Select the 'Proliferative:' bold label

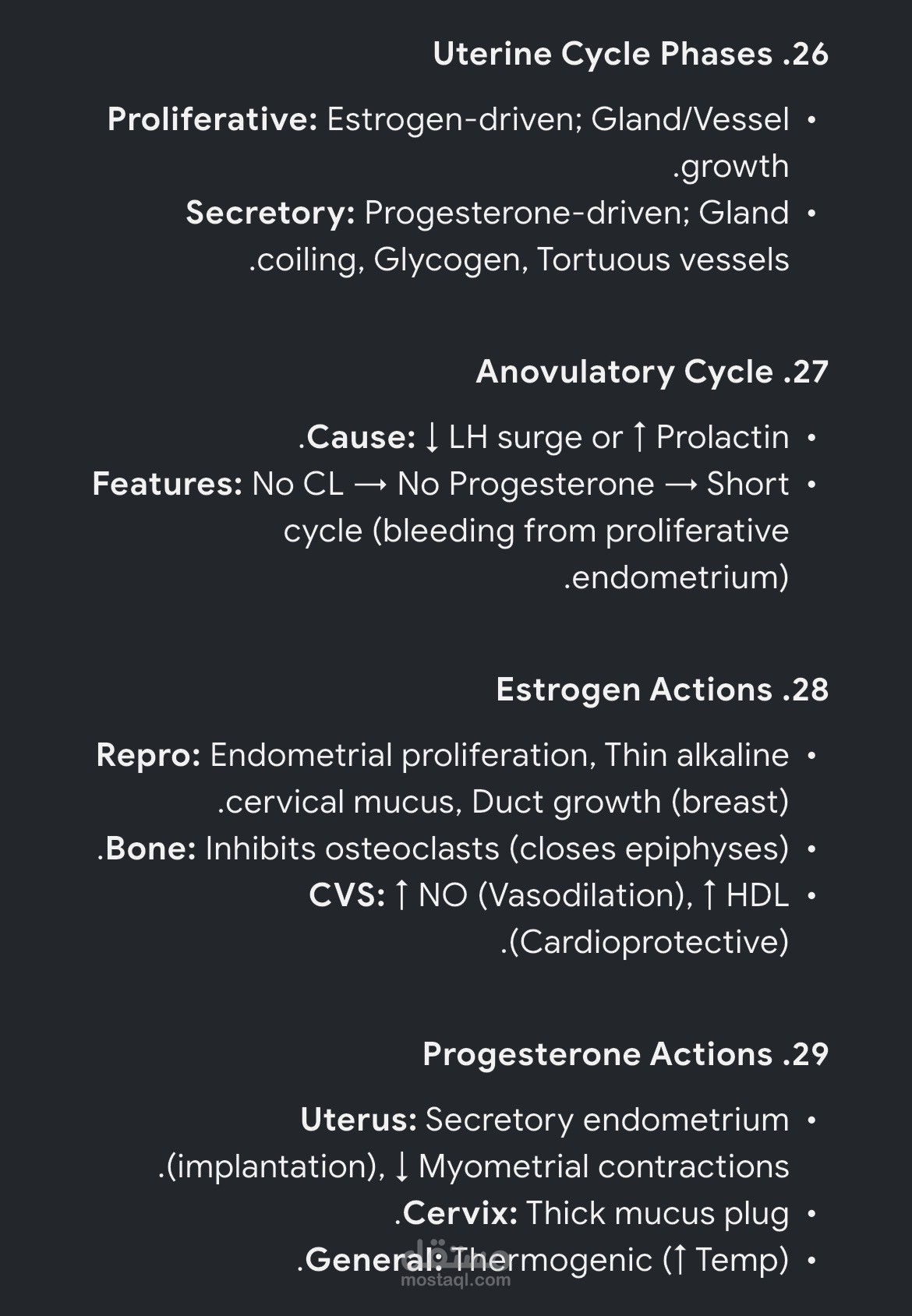(212, 119)
